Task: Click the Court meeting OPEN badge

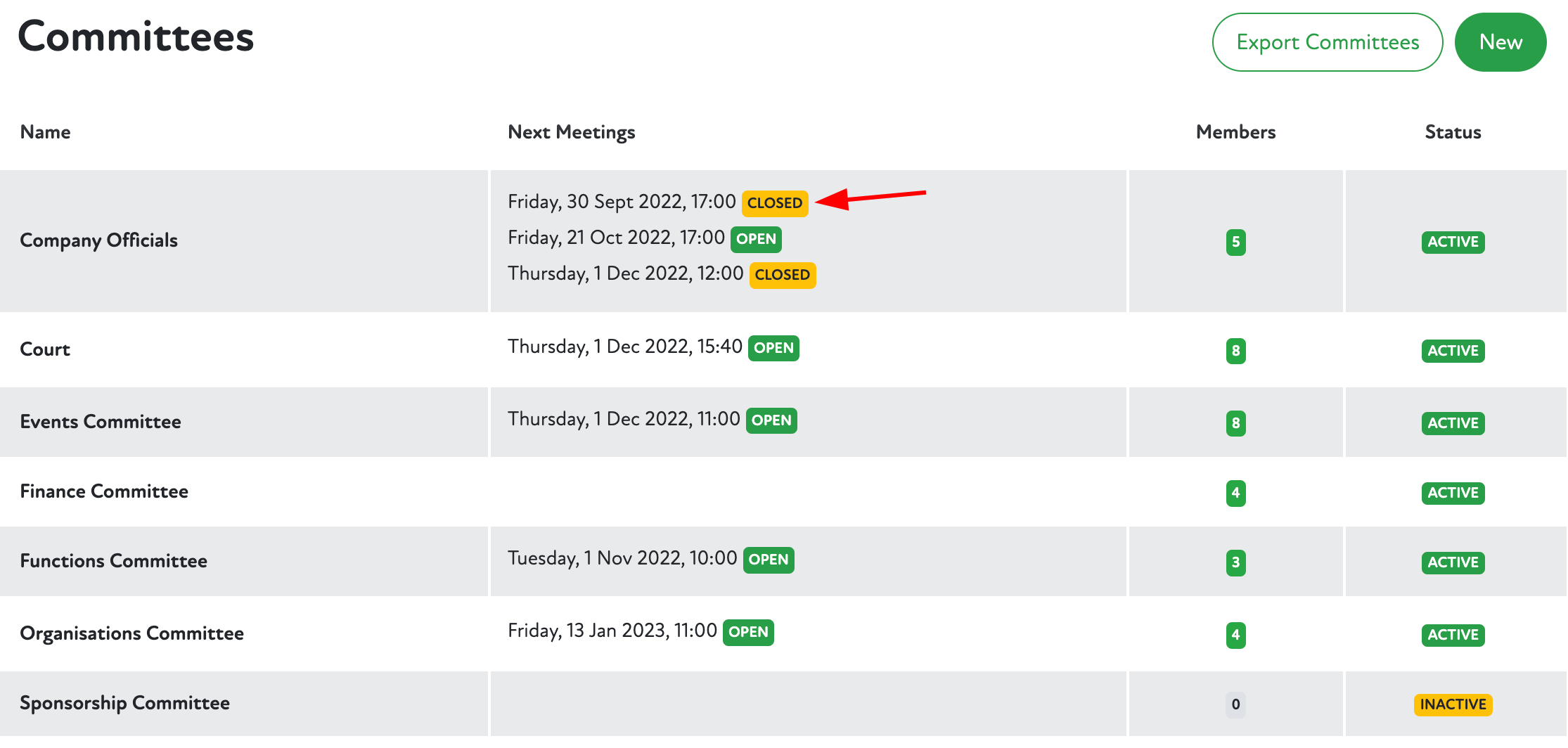Action: pyautogui.click(x=773, y=348)
